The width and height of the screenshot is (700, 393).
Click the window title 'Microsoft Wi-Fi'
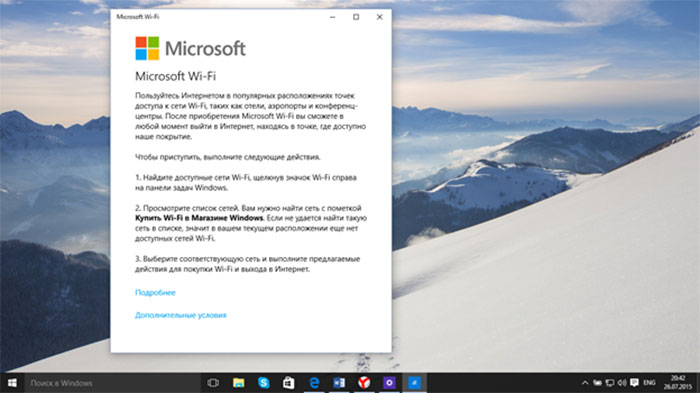[138, 17]
